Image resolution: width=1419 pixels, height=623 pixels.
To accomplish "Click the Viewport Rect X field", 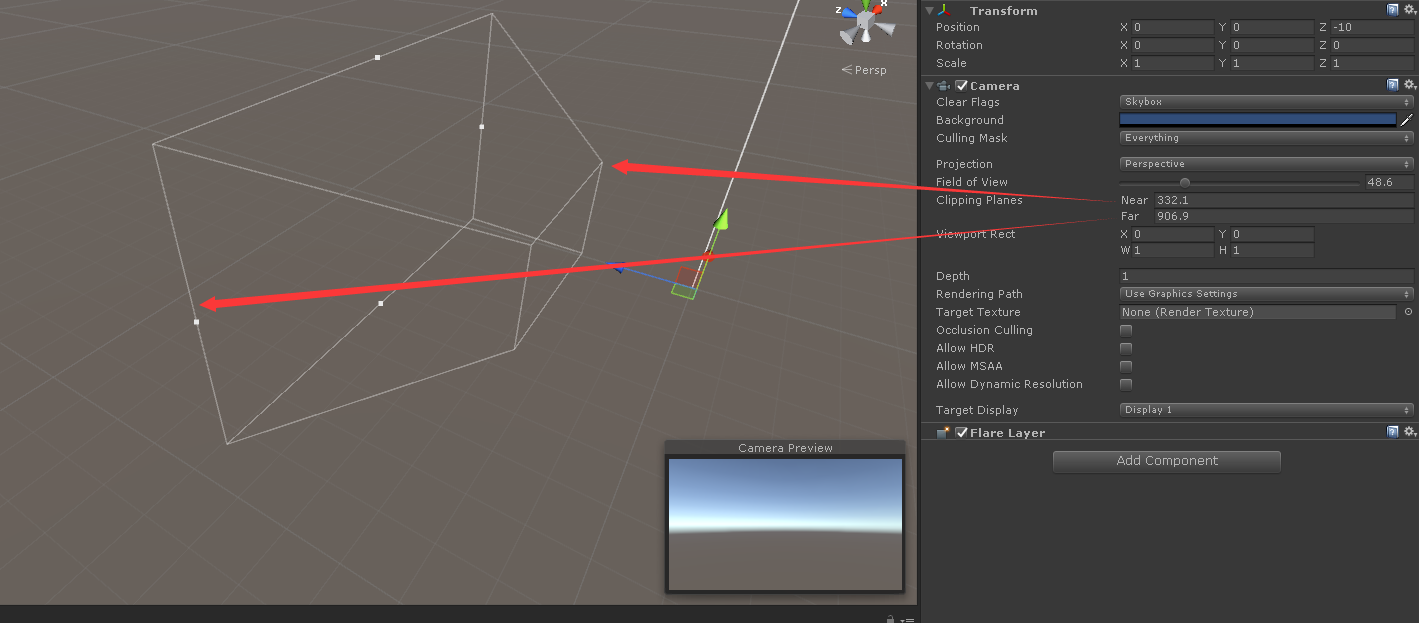I will pos(1172,234).
